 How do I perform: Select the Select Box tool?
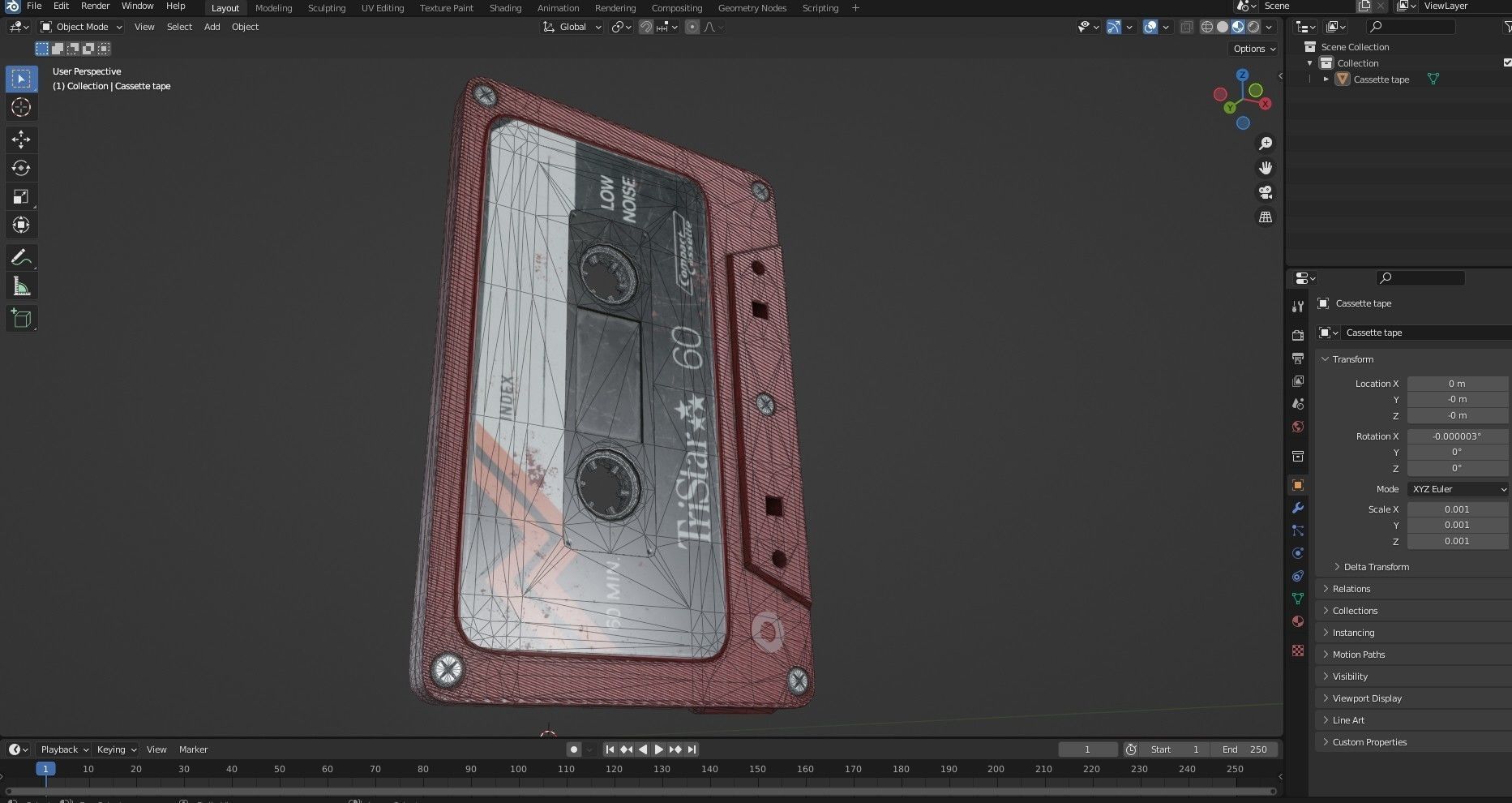(x=22, y=79)
